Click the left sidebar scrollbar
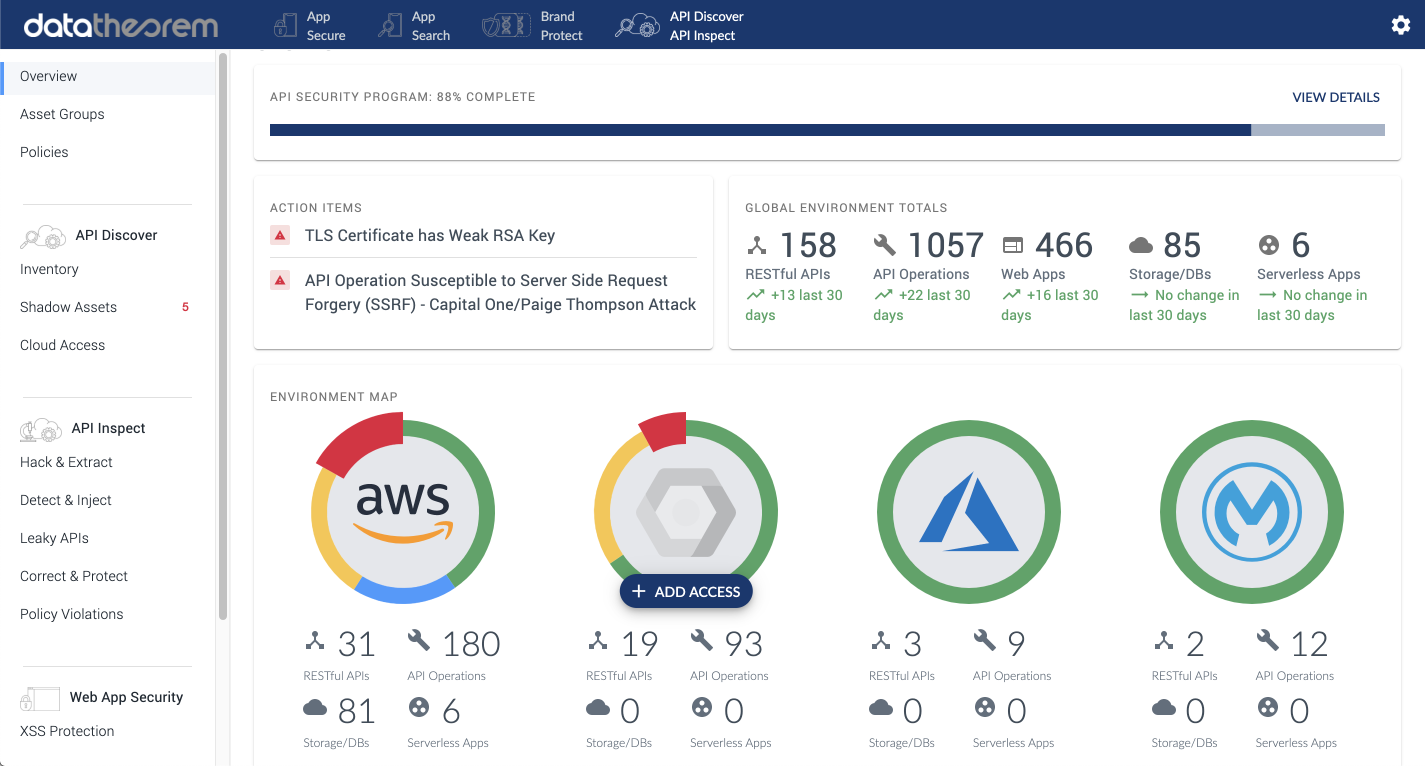The width and height of the screenshot is (1425, 766). (222, 336)
